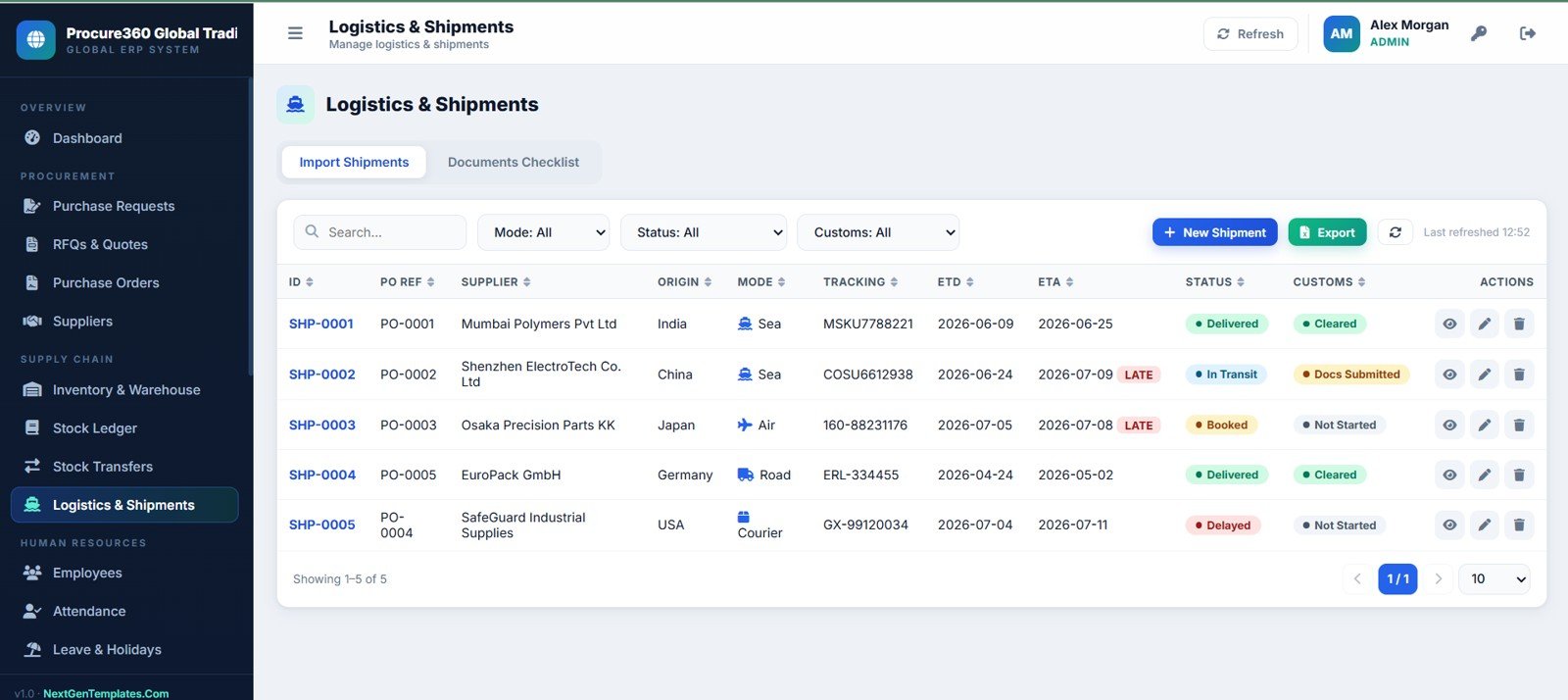Click the logout icon in header

click(x=1527, y=33)
